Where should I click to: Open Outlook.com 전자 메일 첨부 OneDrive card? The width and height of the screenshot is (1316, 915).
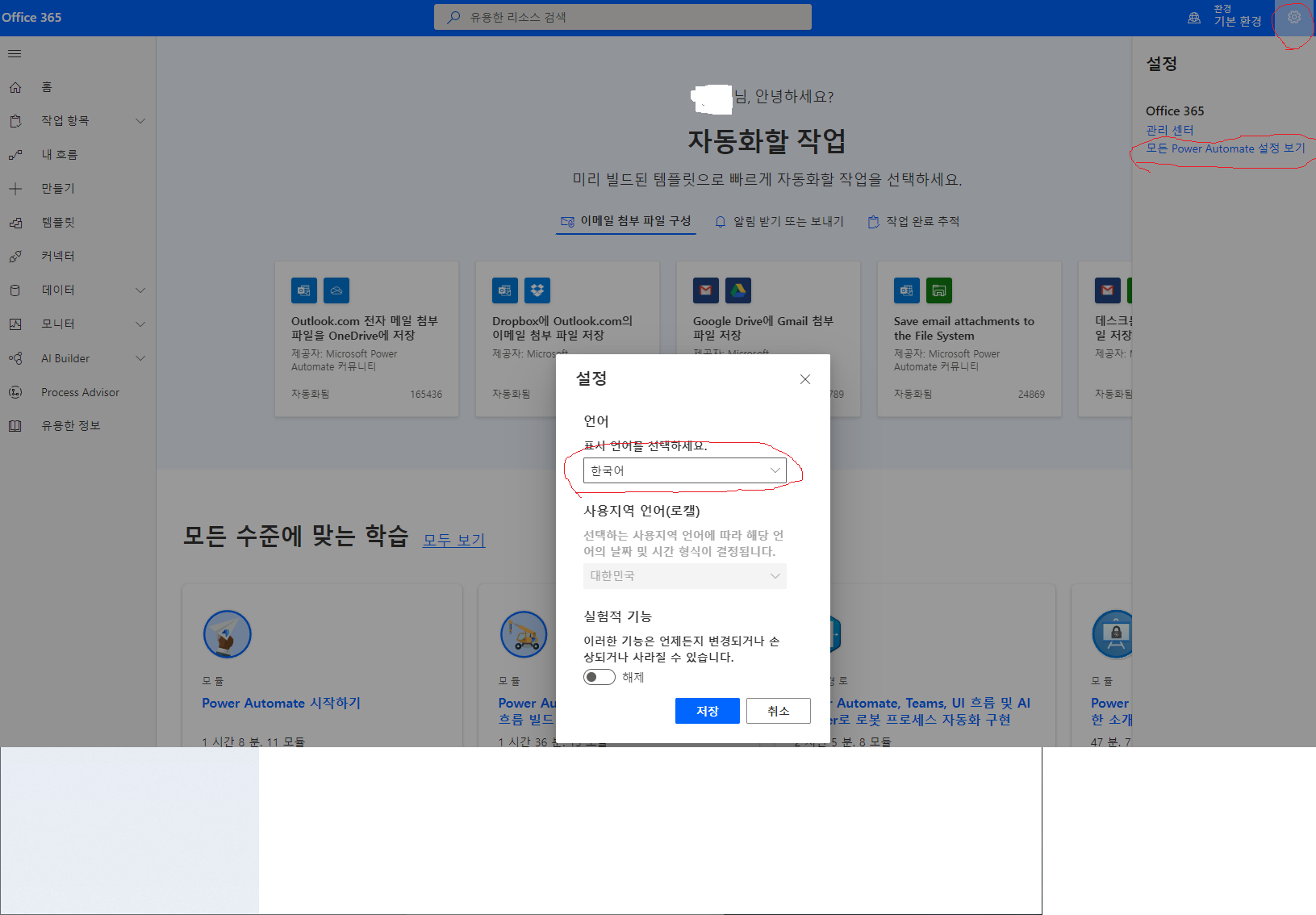point(366,339)
